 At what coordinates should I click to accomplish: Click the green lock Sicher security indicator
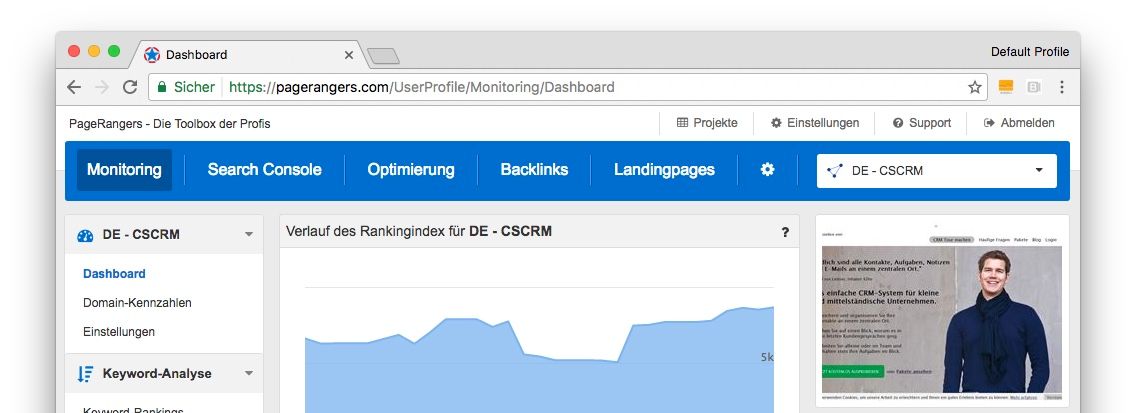pyautogui.click(x=185, y=87)
